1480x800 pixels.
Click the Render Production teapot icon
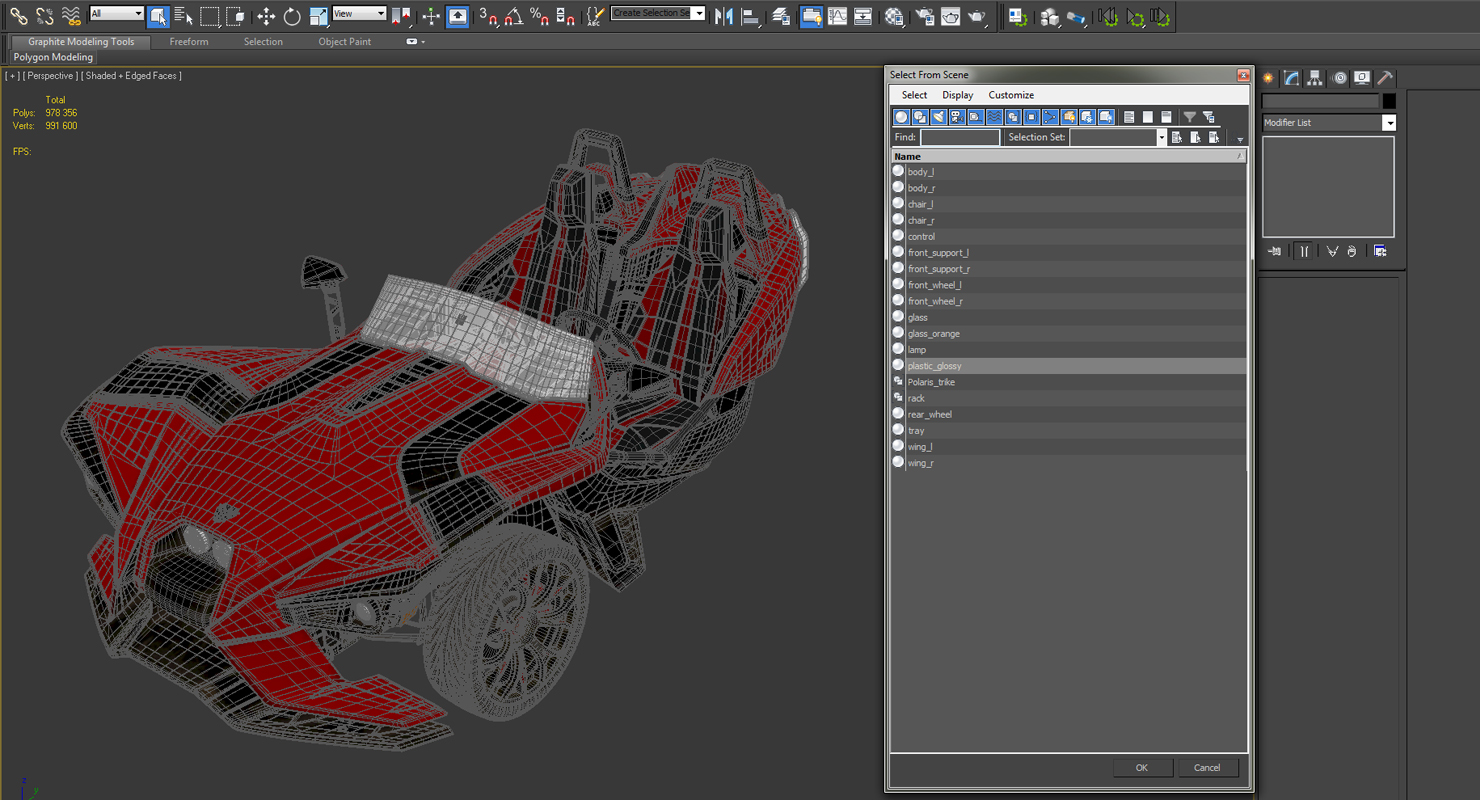(x=977, y=16)
